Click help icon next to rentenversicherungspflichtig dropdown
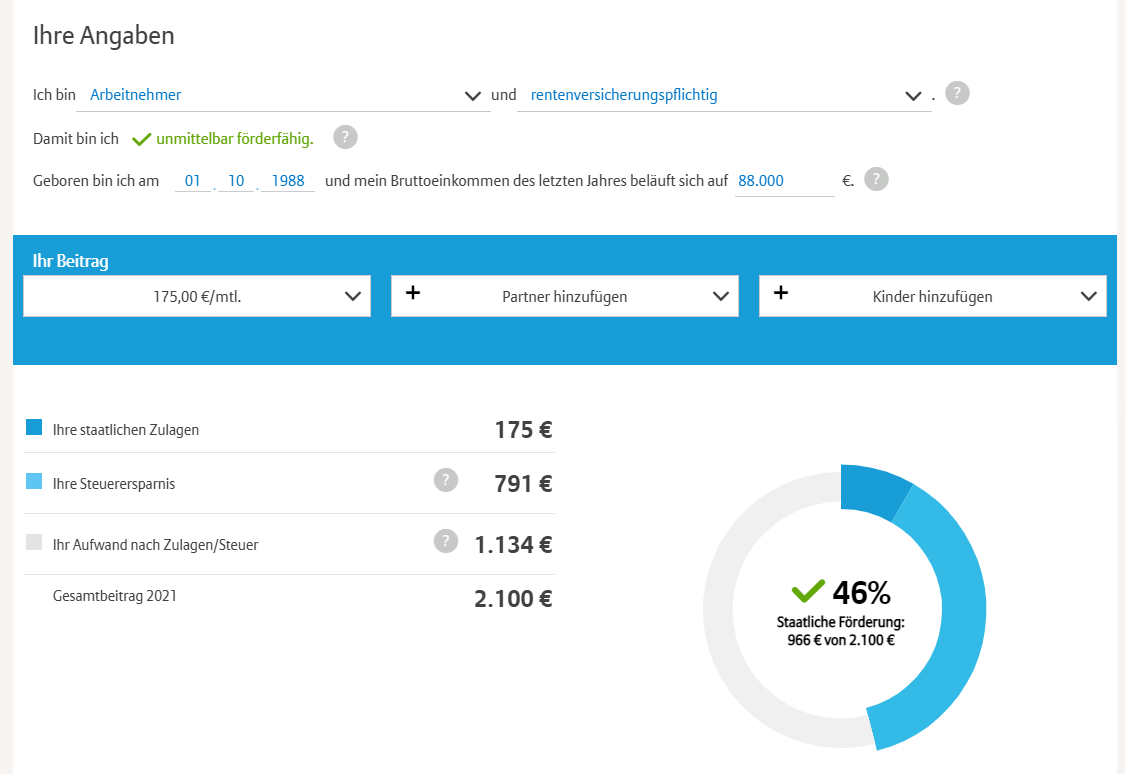Viewport: 1125px width, 774px height. point(957,93)
